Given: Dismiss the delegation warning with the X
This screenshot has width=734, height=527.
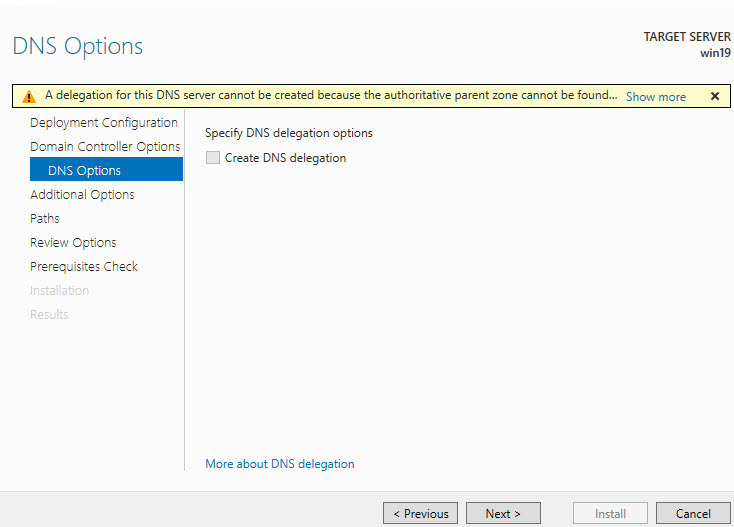Looking at the screenshot, I should [714, 96].
